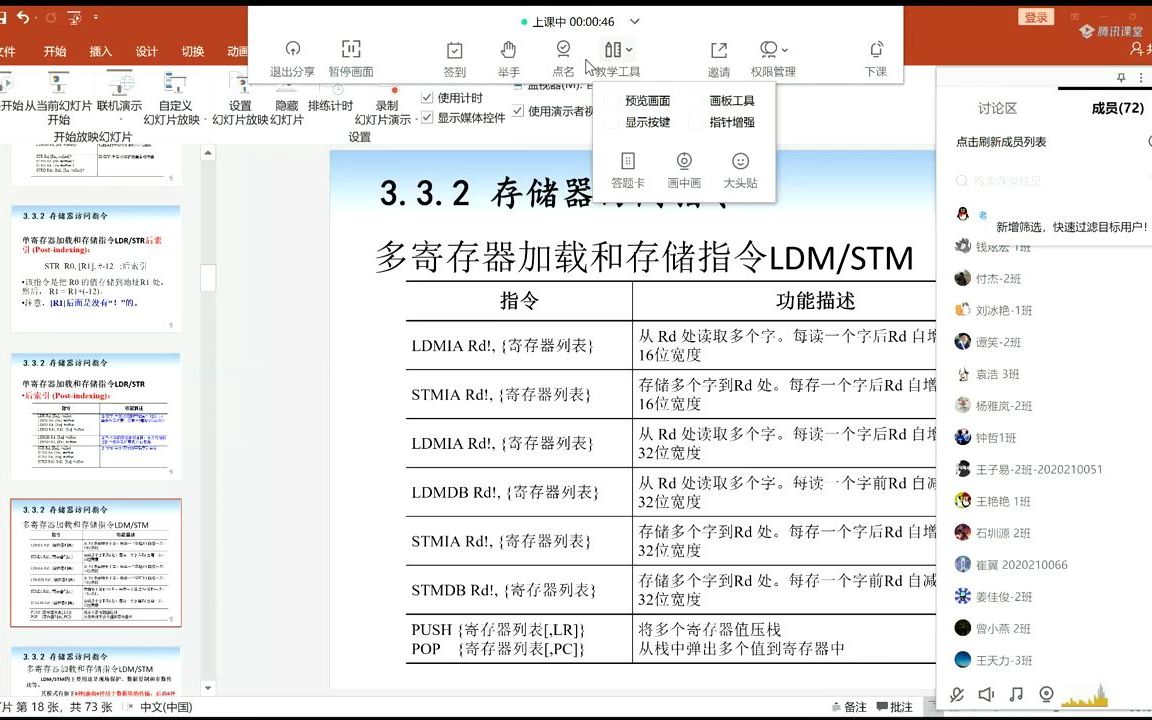Open the 画中画 picture-in-picture tool
1152x720 pixels.
tap(683, 160)
